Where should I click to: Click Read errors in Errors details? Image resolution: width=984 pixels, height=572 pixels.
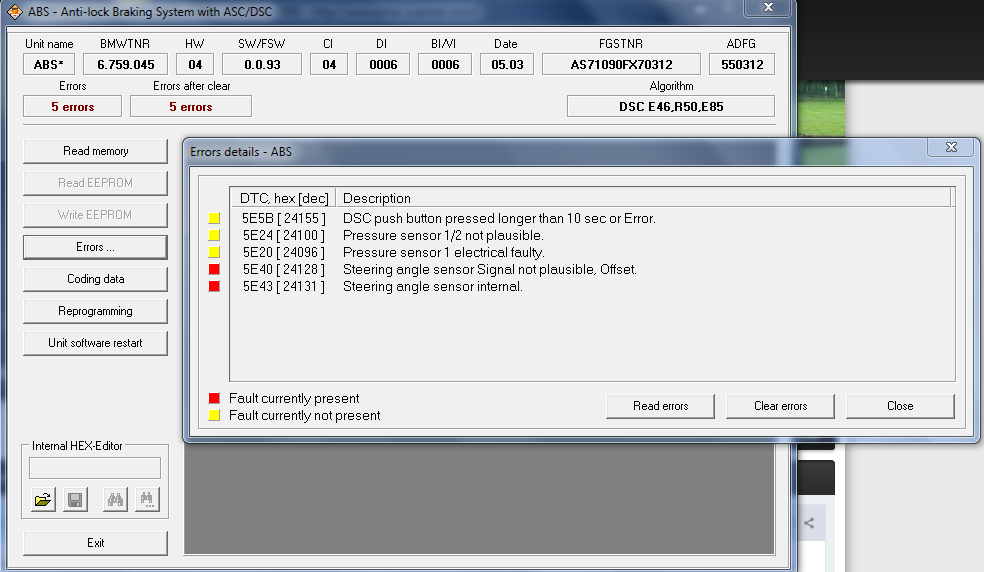[660, 406]
